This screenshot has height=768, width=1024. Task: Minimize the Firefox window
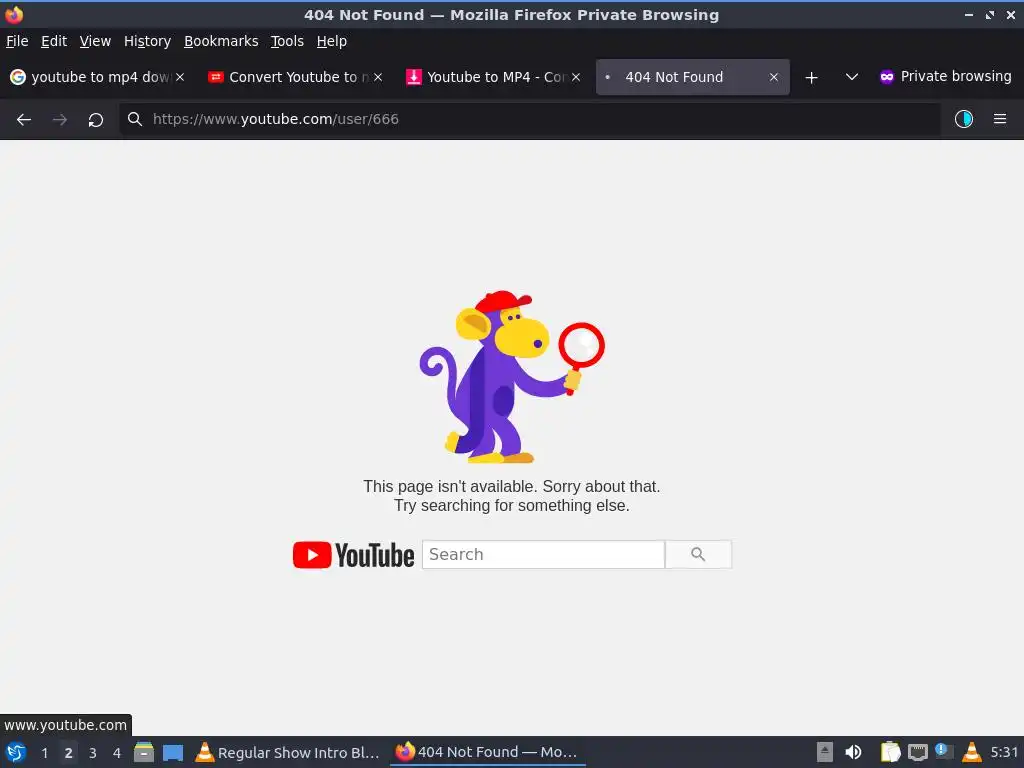(x=969, y=15)
